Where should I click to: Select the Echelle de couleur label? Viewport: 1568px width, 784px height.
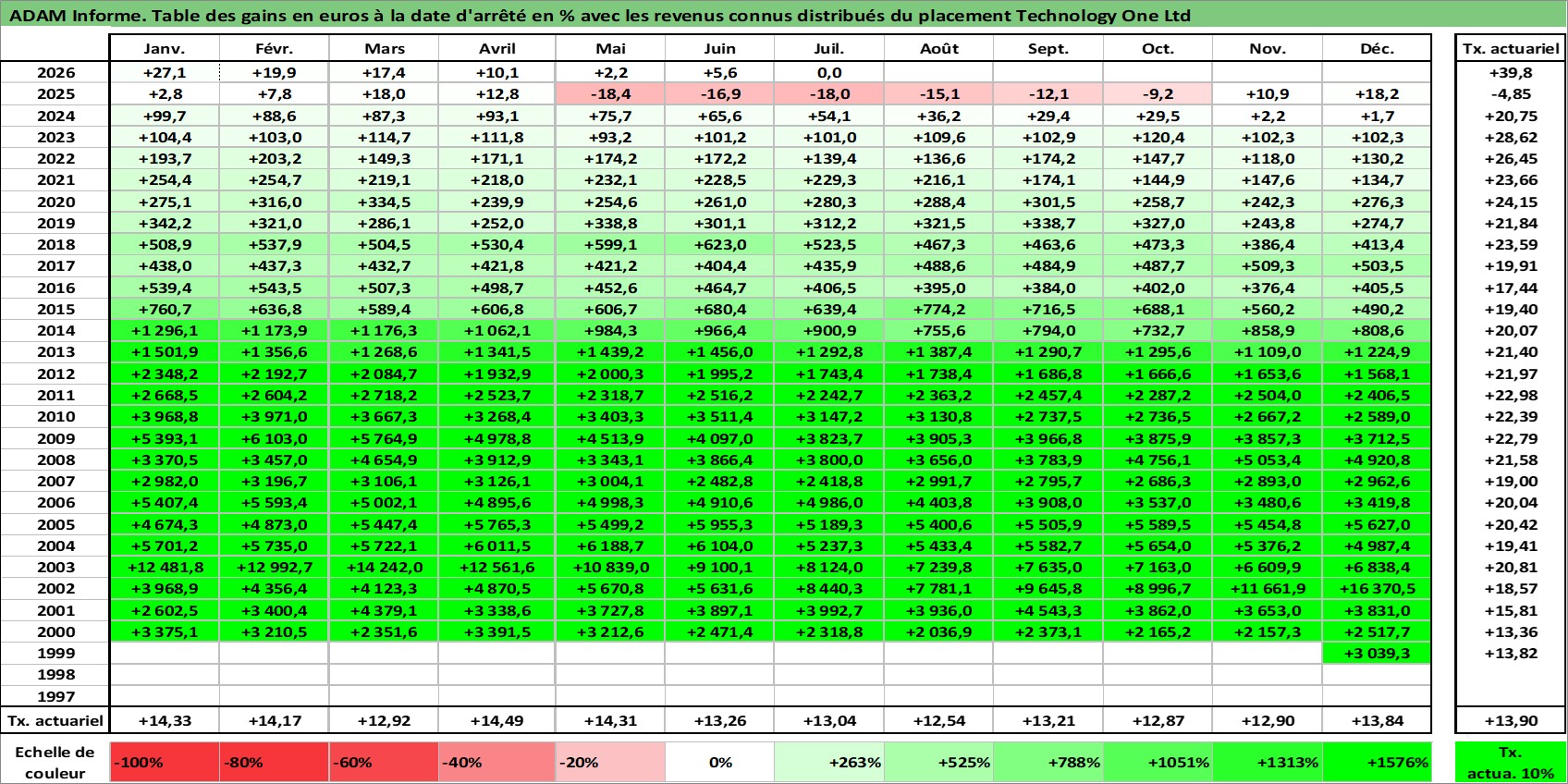pyautogui.click(x=55, y=762)
